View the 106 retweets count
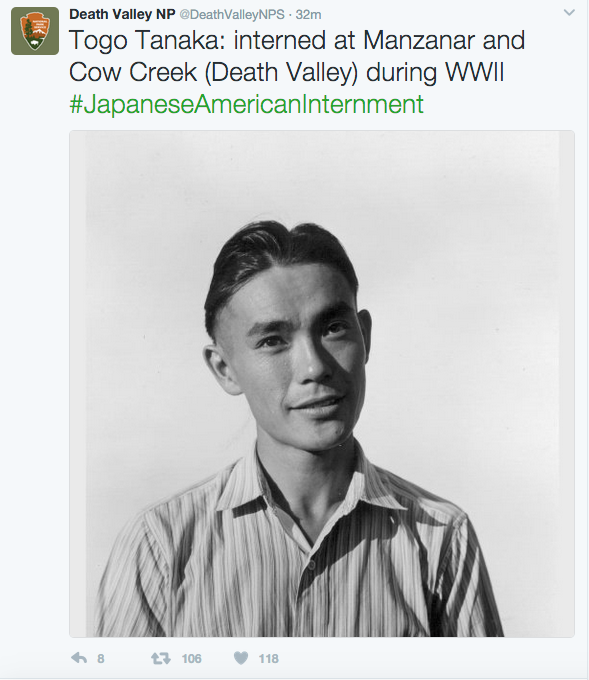The height and width of the screenshot is (680, 589). coord(192,659)
